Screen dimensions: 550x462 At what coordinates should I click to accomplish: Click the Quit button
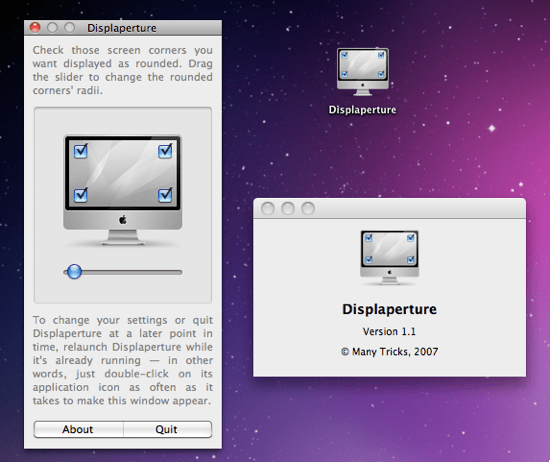(x=167, y=429)
